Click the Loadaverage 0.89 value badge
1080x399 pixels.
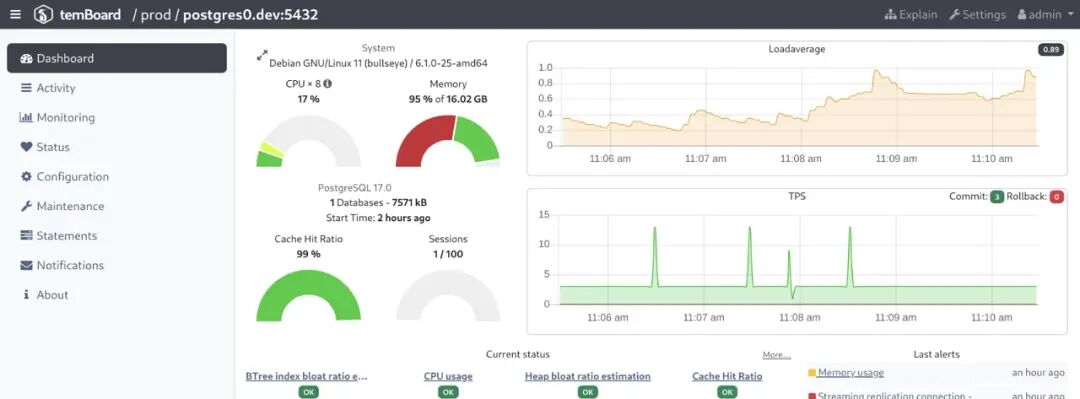click(x=1051, y=50)
